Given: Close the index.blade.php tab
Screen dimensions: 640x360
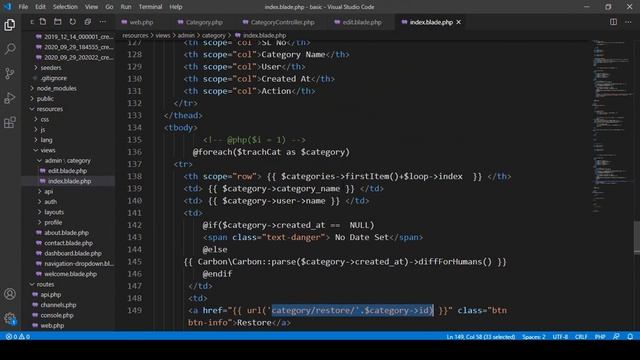Looking at the screenshot, I should [458, 22].
